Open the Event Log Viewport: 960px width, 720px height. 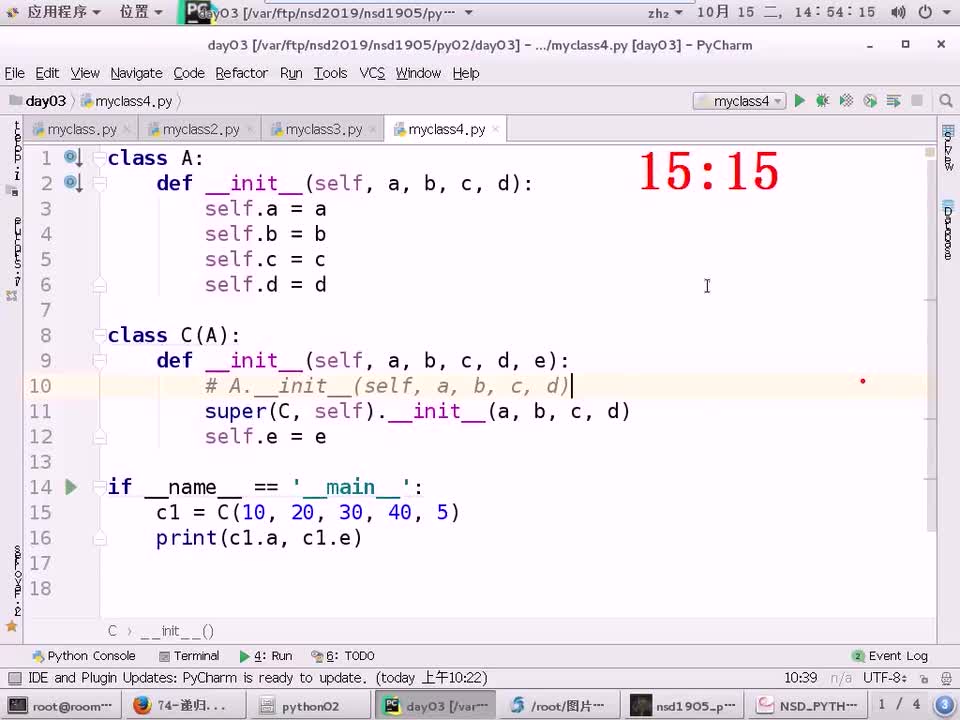pos(890,656)
